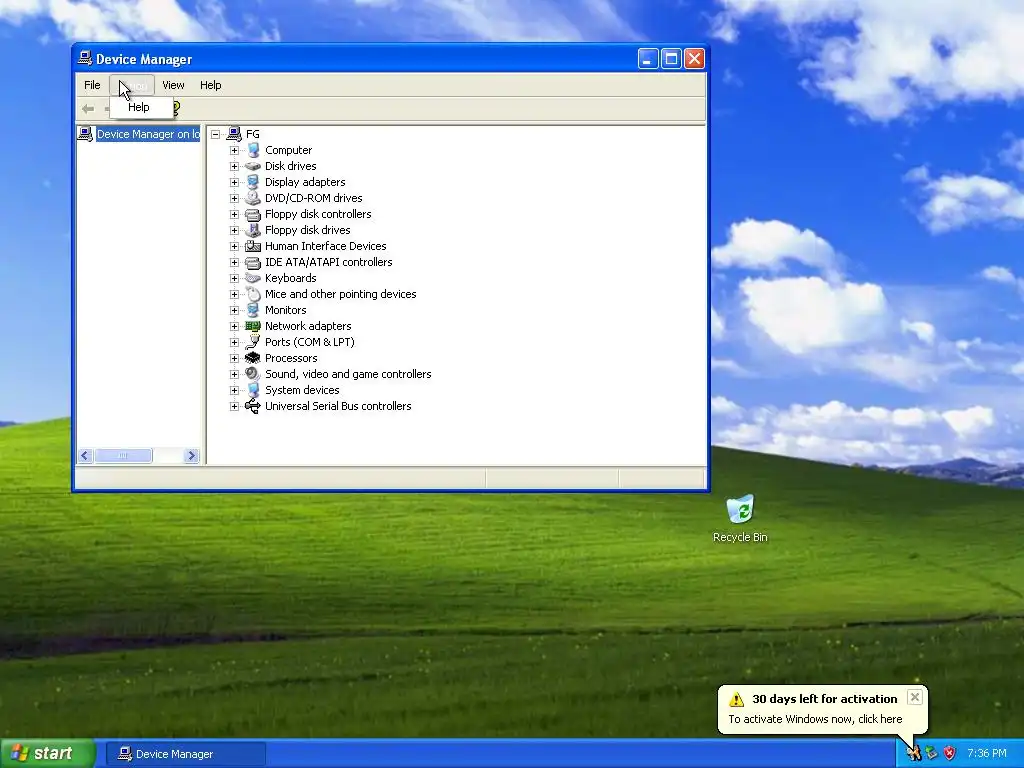This screenshot has width=1024, height=768.
Task: Expand the Monitors category
Action: [x=234, y=310]
